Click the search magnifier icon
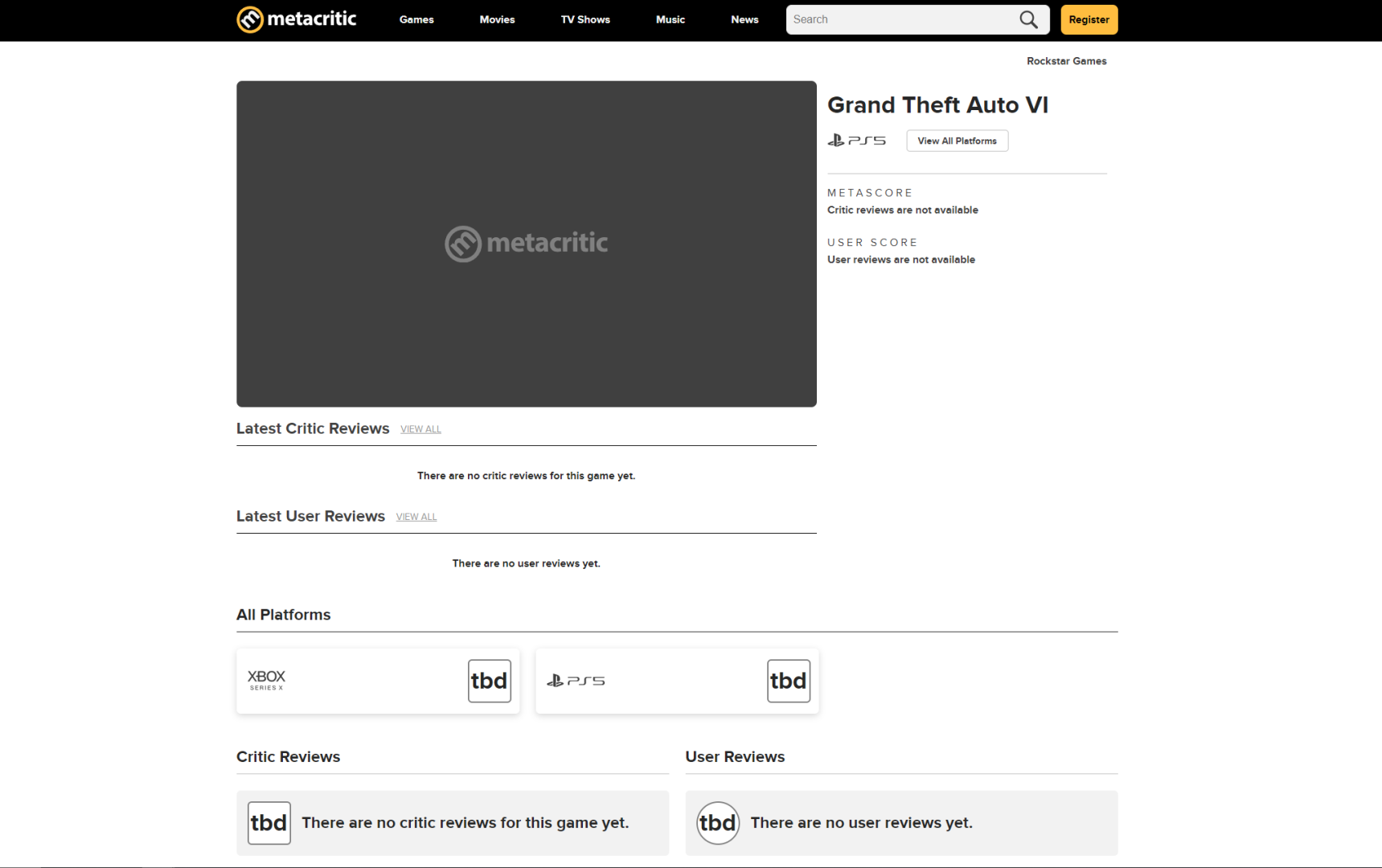This screenshot has width=1382, height=868. 1028,19
